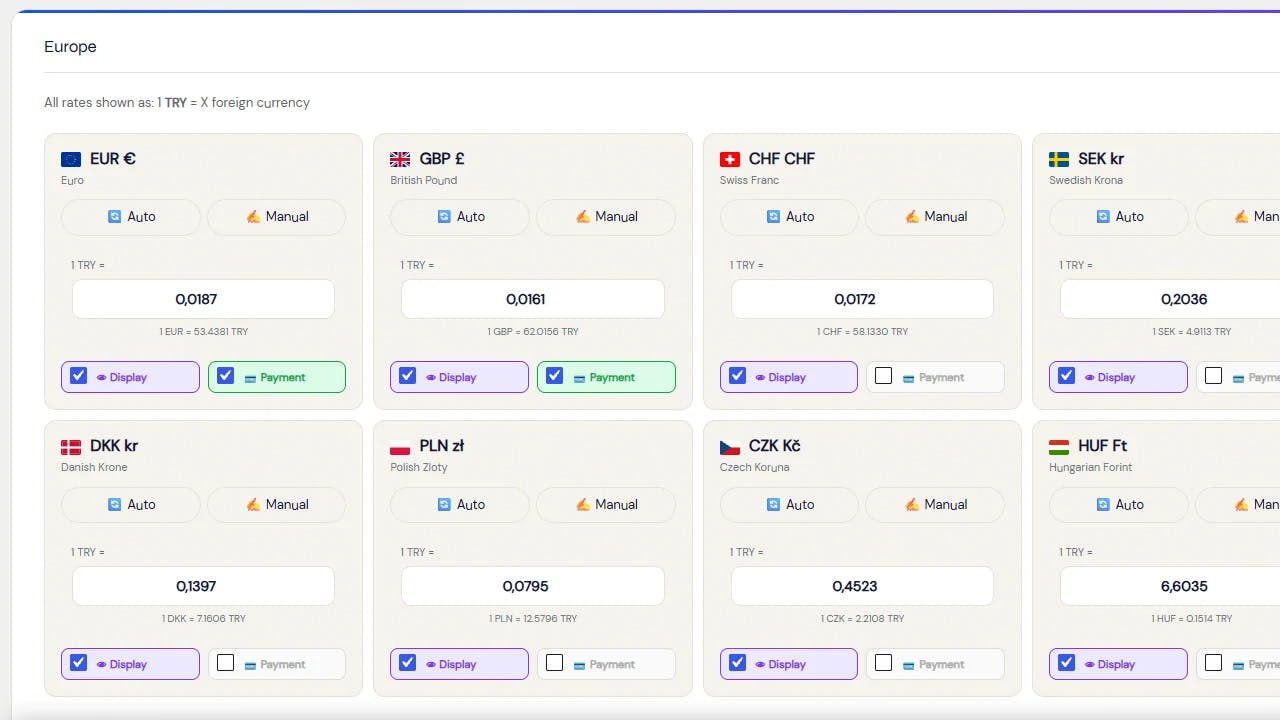Viewport: 1280px width, 720px height.
Task: Choose Auto for the Swiss Franc
Action: pos(789,217)
